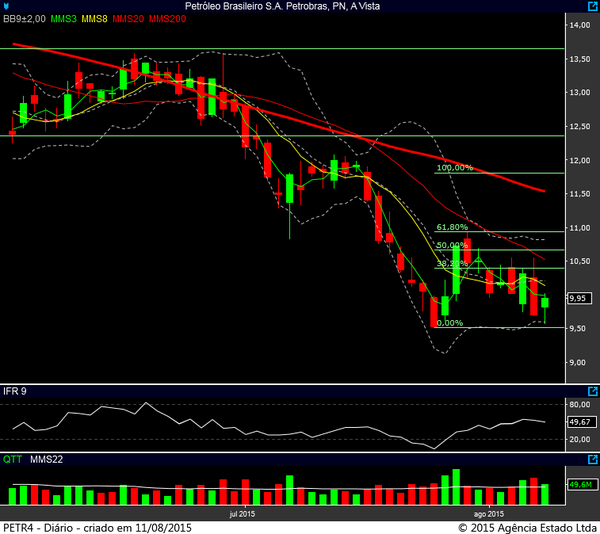Select the QTT panel title
The image size is (600, 534).
(12, 460)
